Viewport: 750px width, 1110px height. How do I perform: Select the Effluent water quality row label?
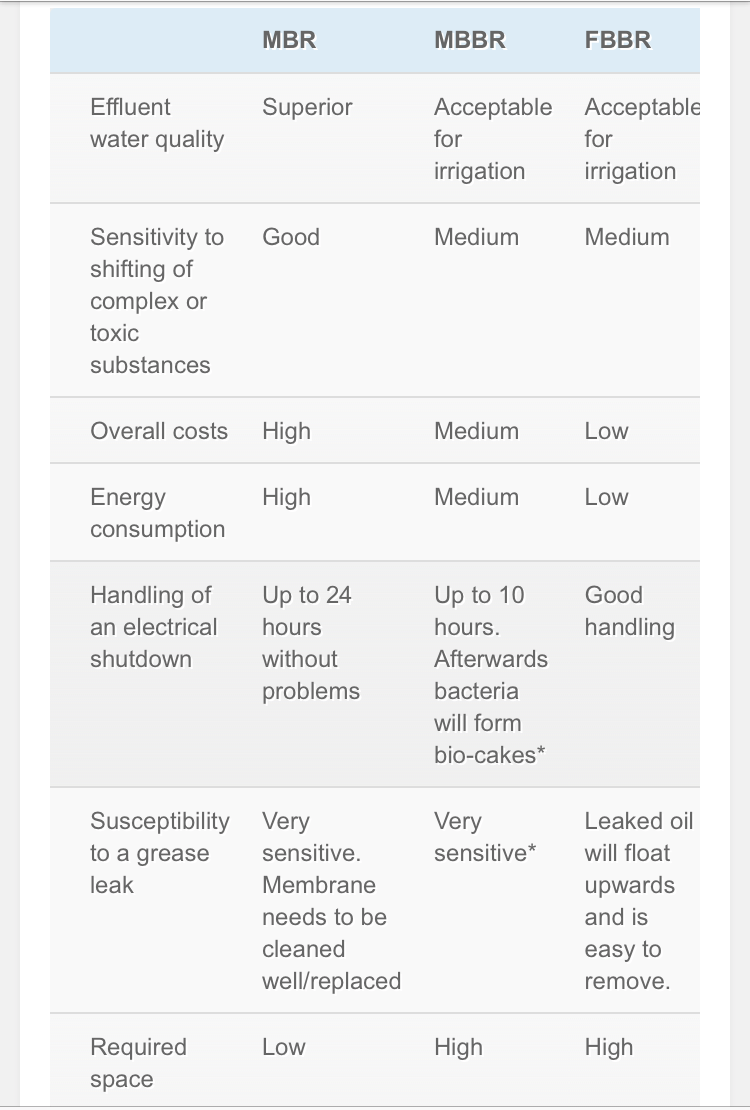click(157, 123)
